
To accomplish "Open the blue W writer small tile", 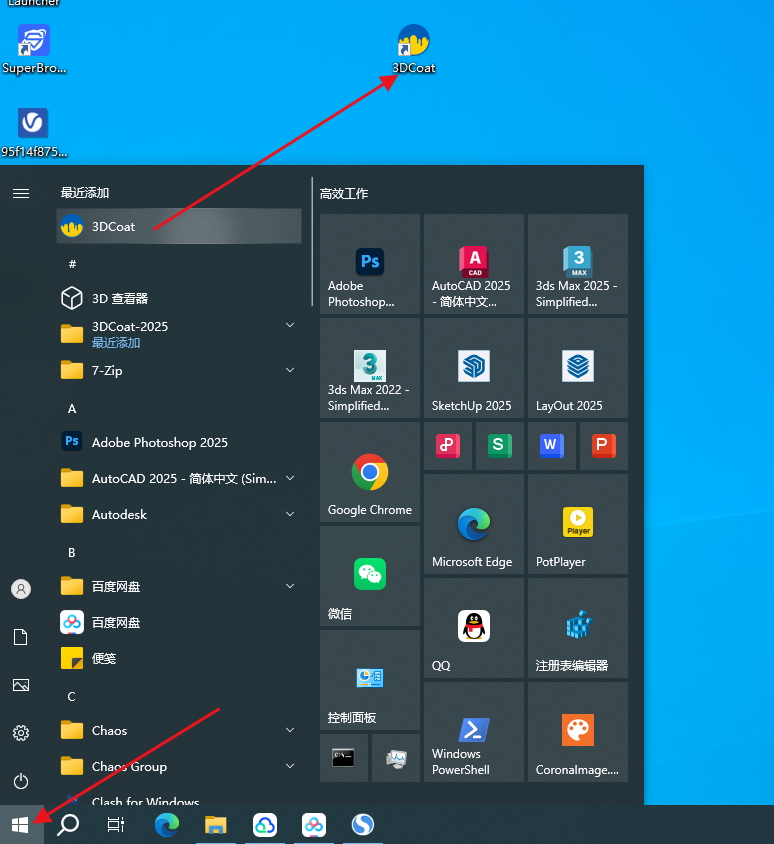I will pyautogui.click(x=552, y=446).
